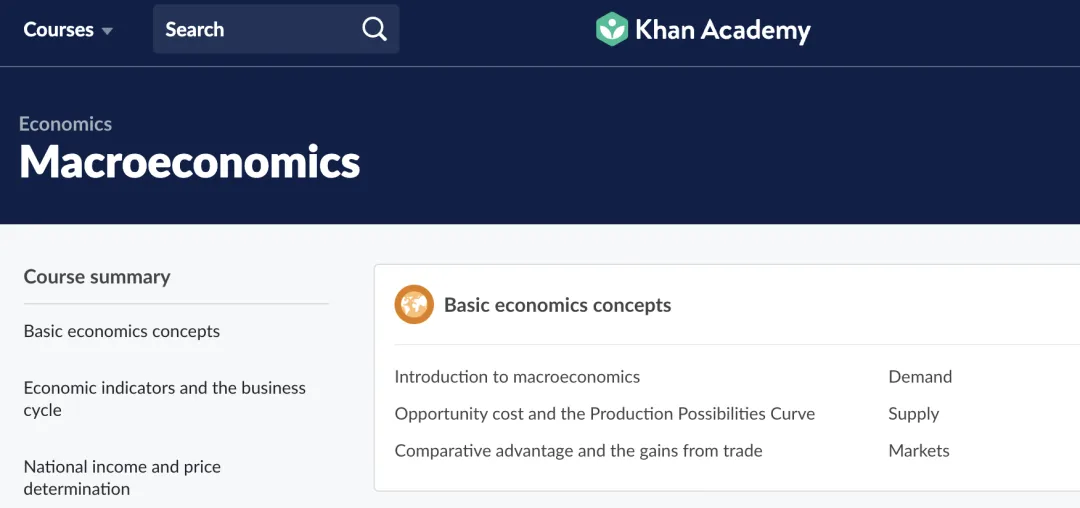
Task: Open the Markets lesson link
Action: tap(918, 451)
